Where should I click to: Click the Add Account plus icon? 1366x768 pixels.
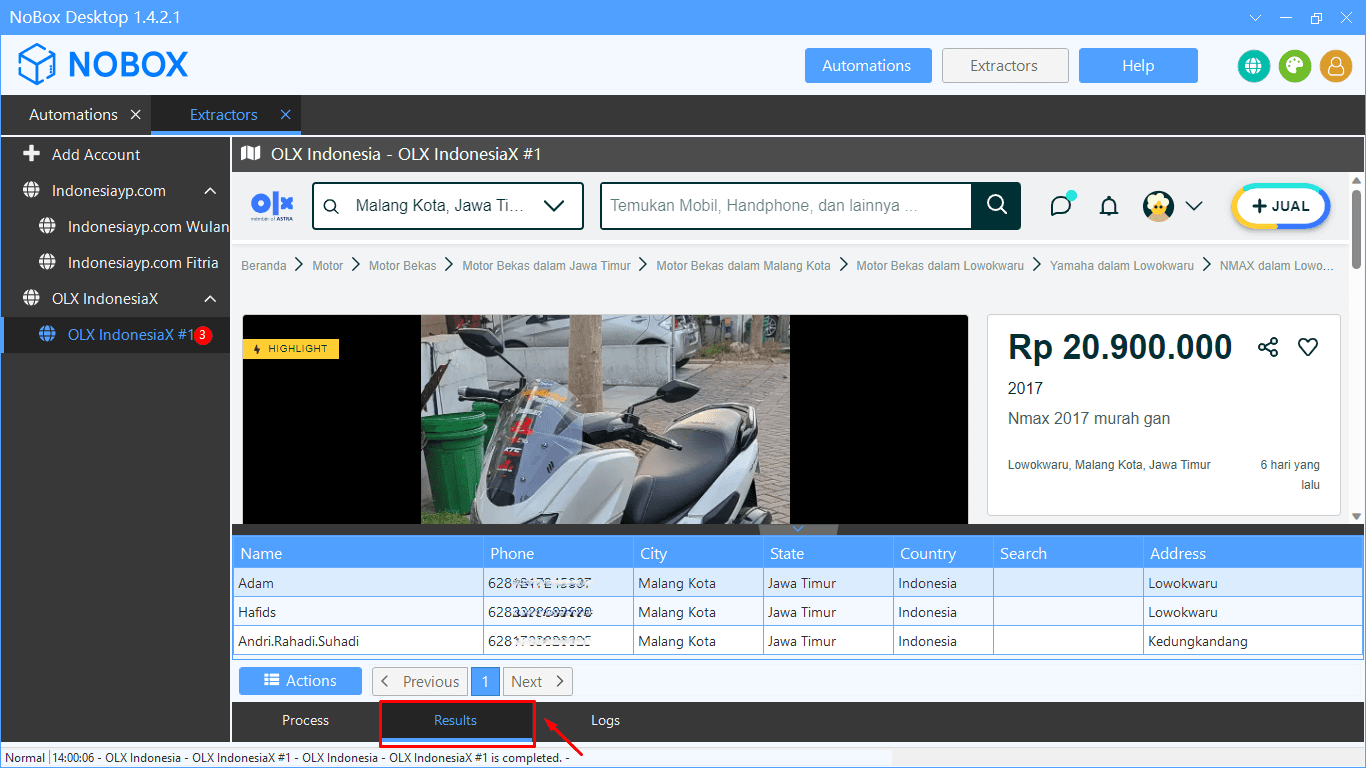[x=30, y=154]
